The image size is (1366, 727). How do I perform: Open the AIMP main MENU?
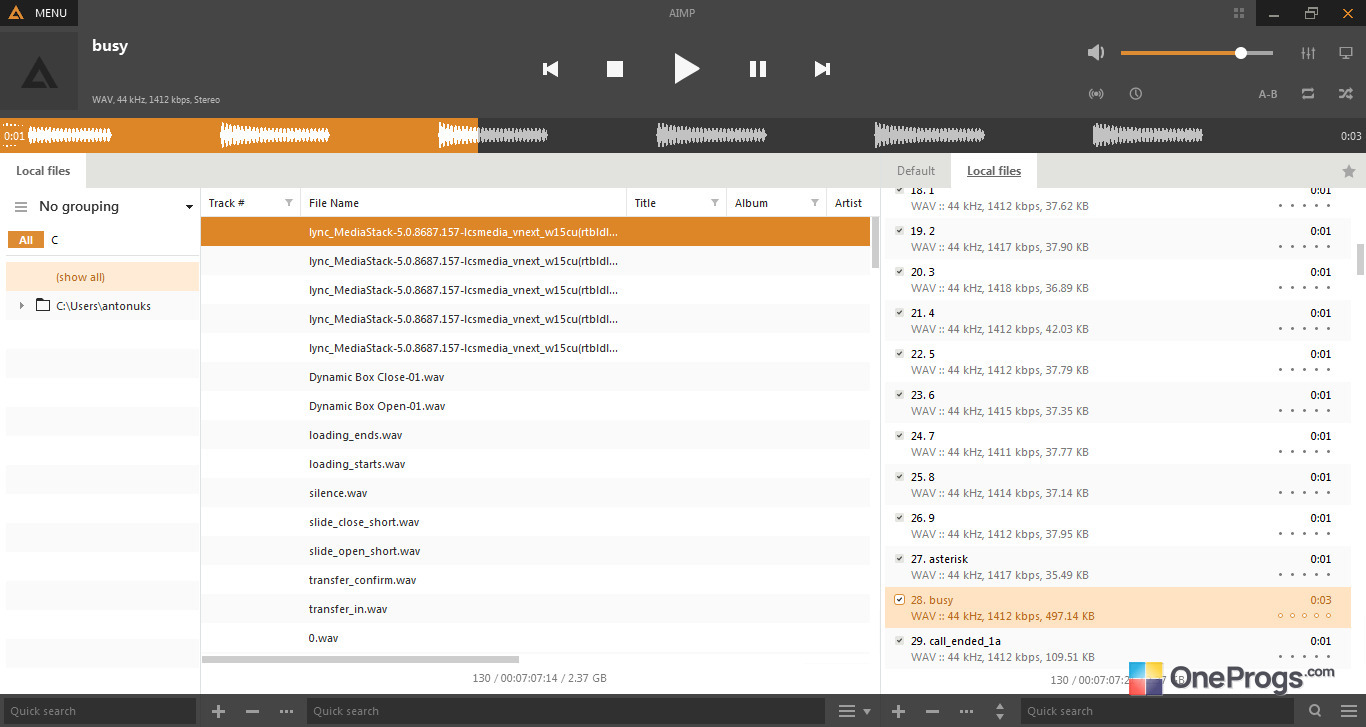pyautogui.click(x=38, y=13)
